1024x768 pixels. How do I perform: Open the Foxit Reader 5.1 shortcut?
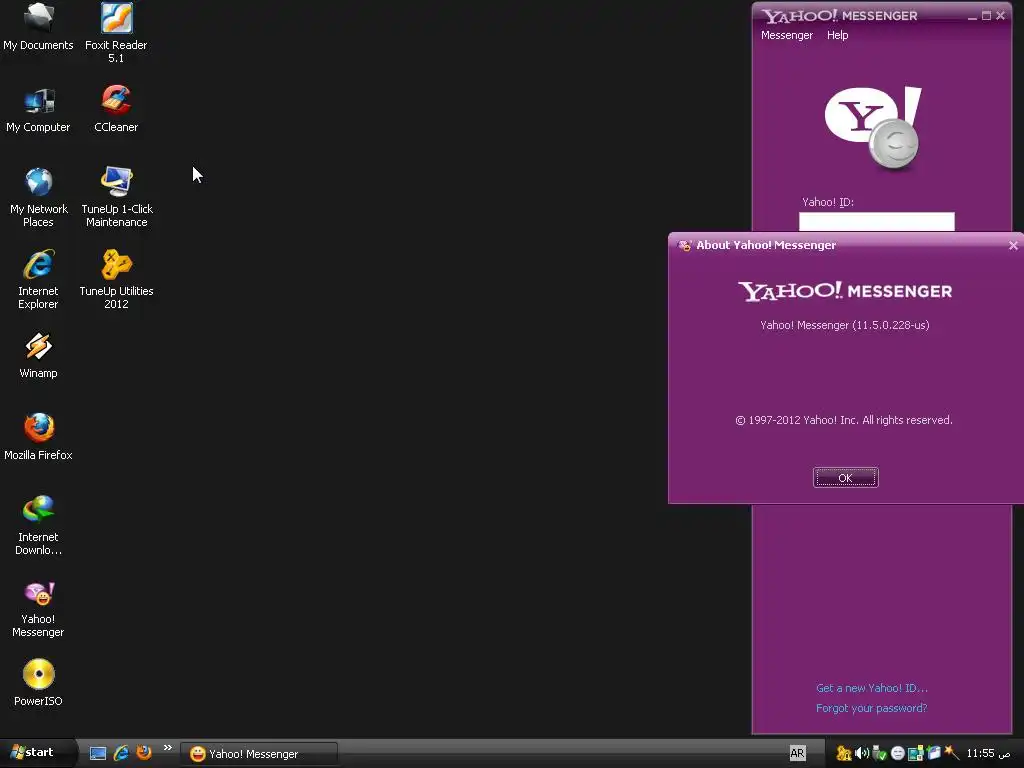tap(116, 33)
